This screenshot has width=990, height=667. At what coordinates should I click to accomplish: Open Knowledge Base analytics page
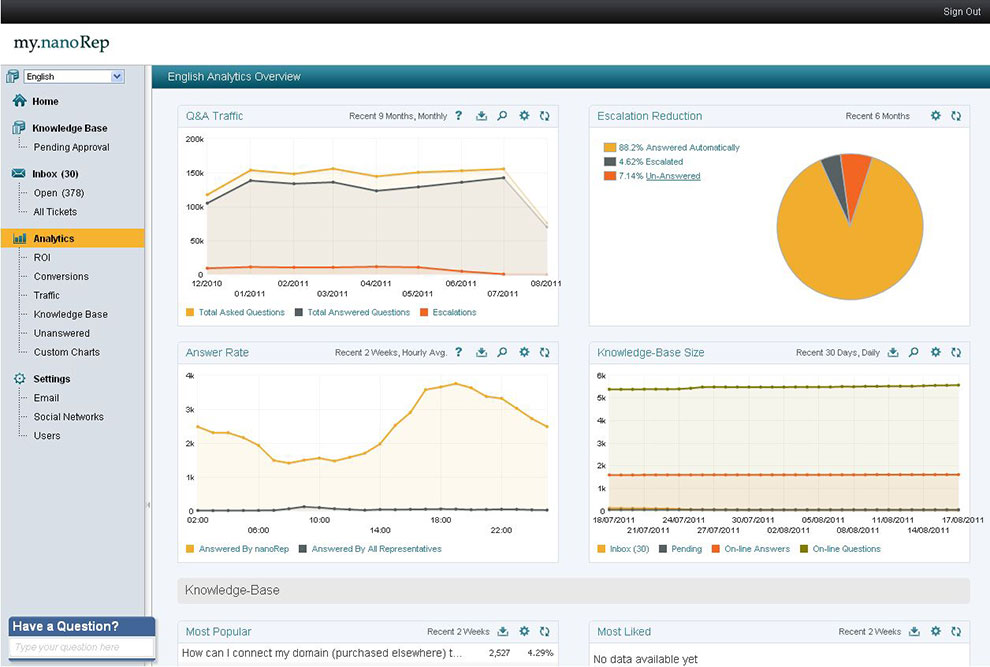pyautogui.click(x=71, y=314)
